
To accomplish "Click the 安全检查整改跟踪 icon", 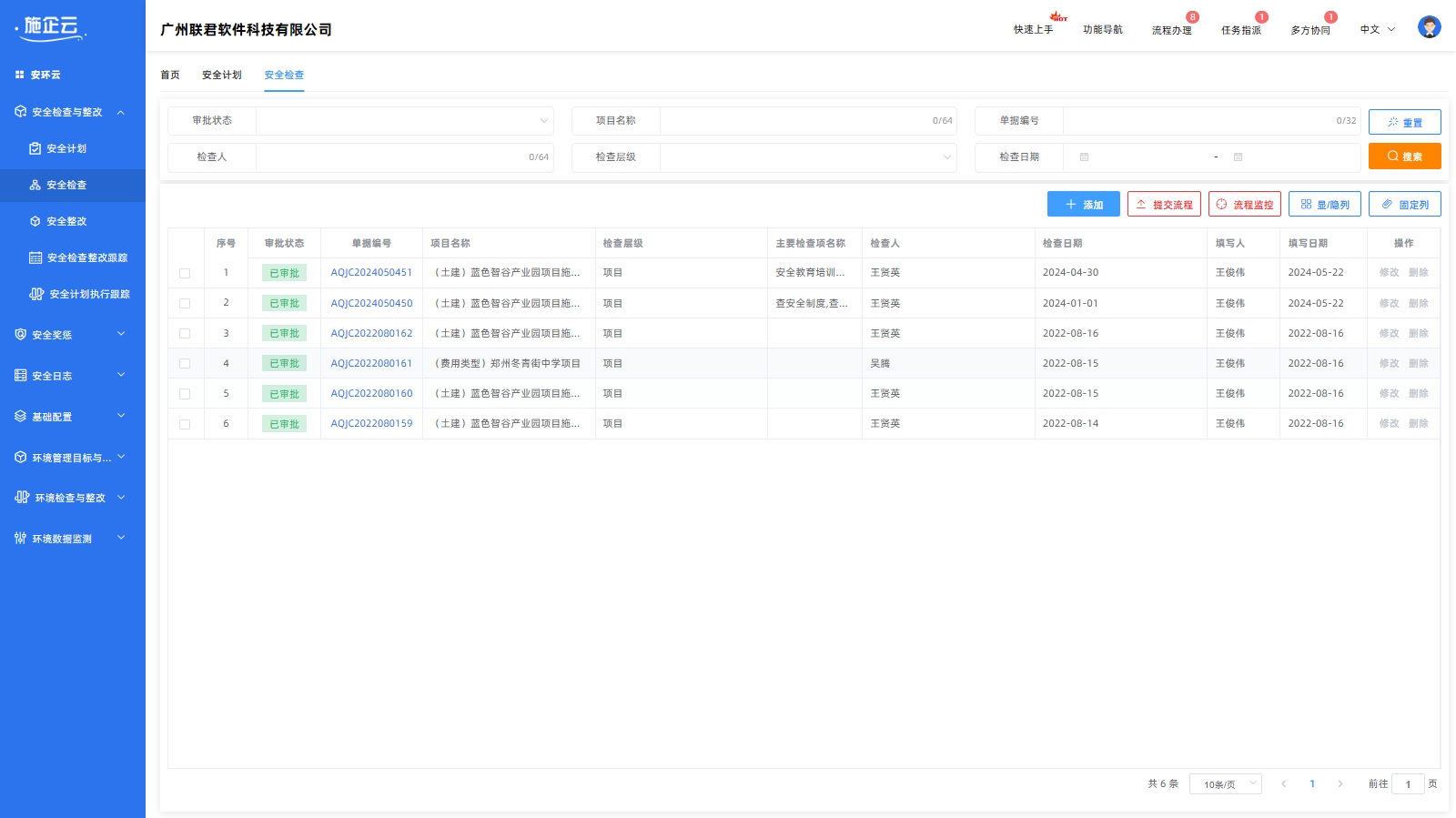I will tap(35, 258).
